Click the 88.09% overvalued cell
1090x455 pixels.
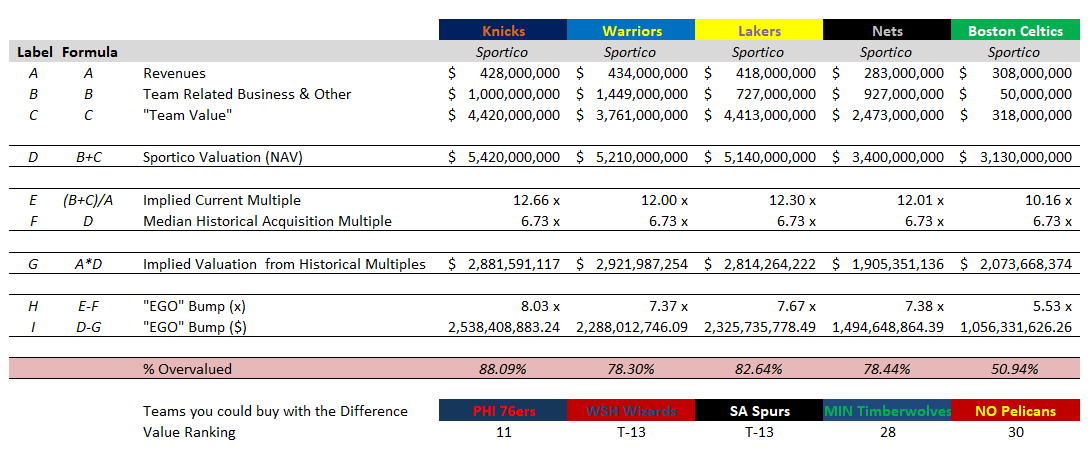click(503, 369)
